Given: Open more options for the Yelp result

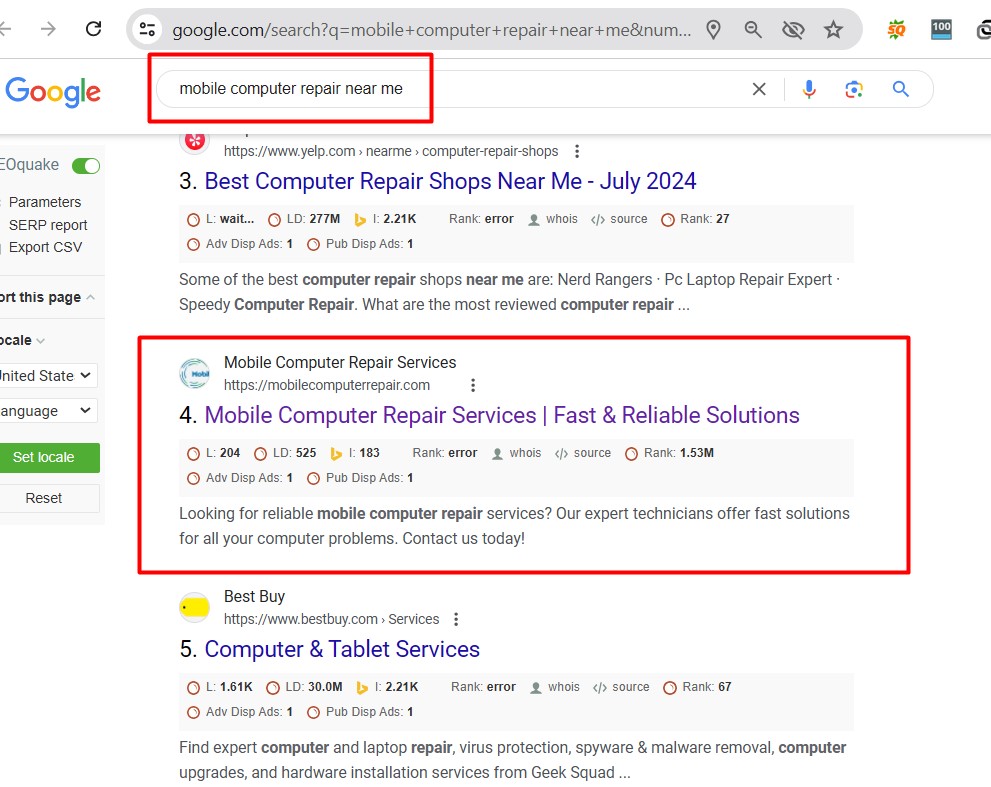Looking at the screenshot, I should [576, 151].
